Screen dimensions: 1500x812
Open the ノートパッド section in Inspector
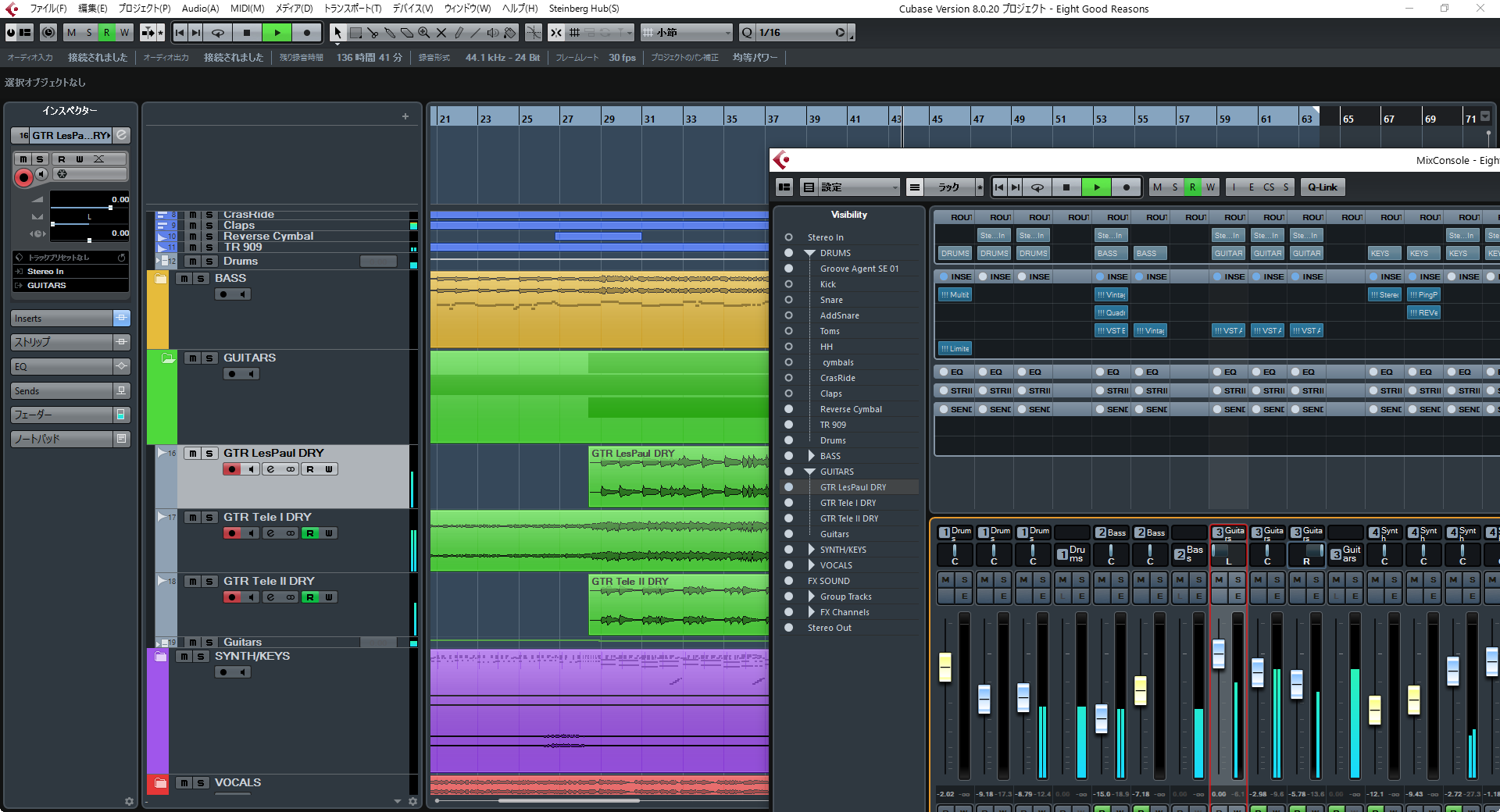point(61,440)
